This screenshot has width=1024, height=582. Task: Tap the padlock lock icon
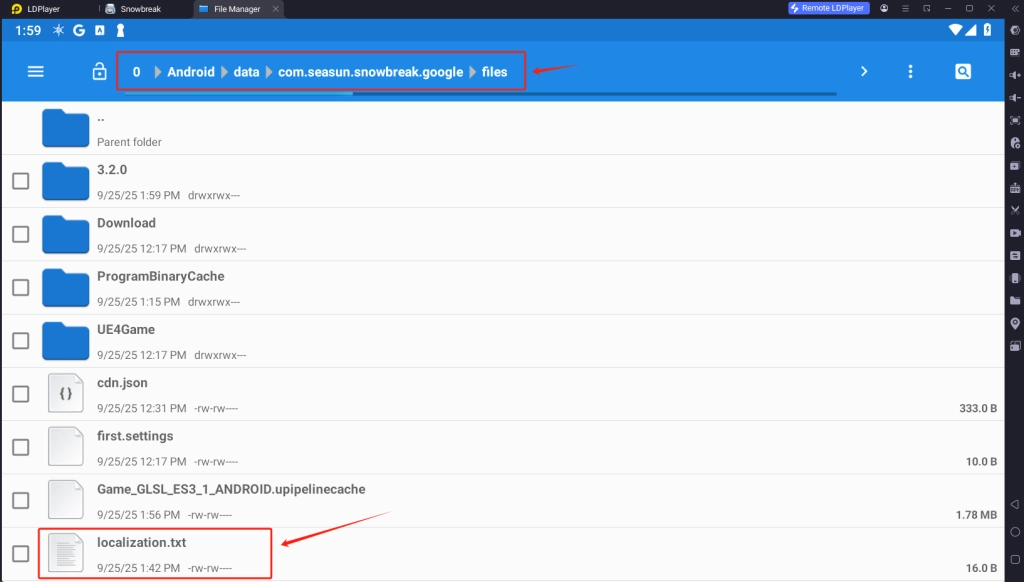tap(99, 71)
